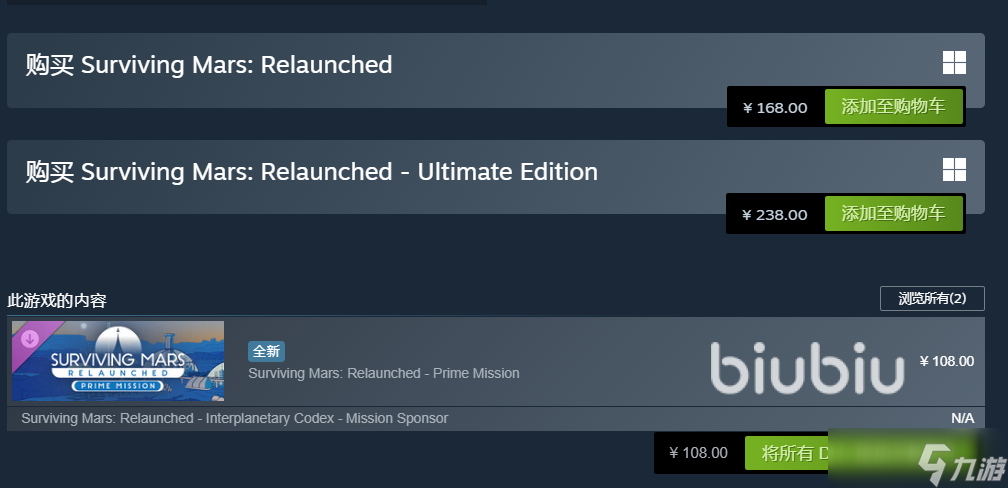Add the Ultimate Edition ¥238.00 to cart
1008x488 pixels.
point(893,213)
